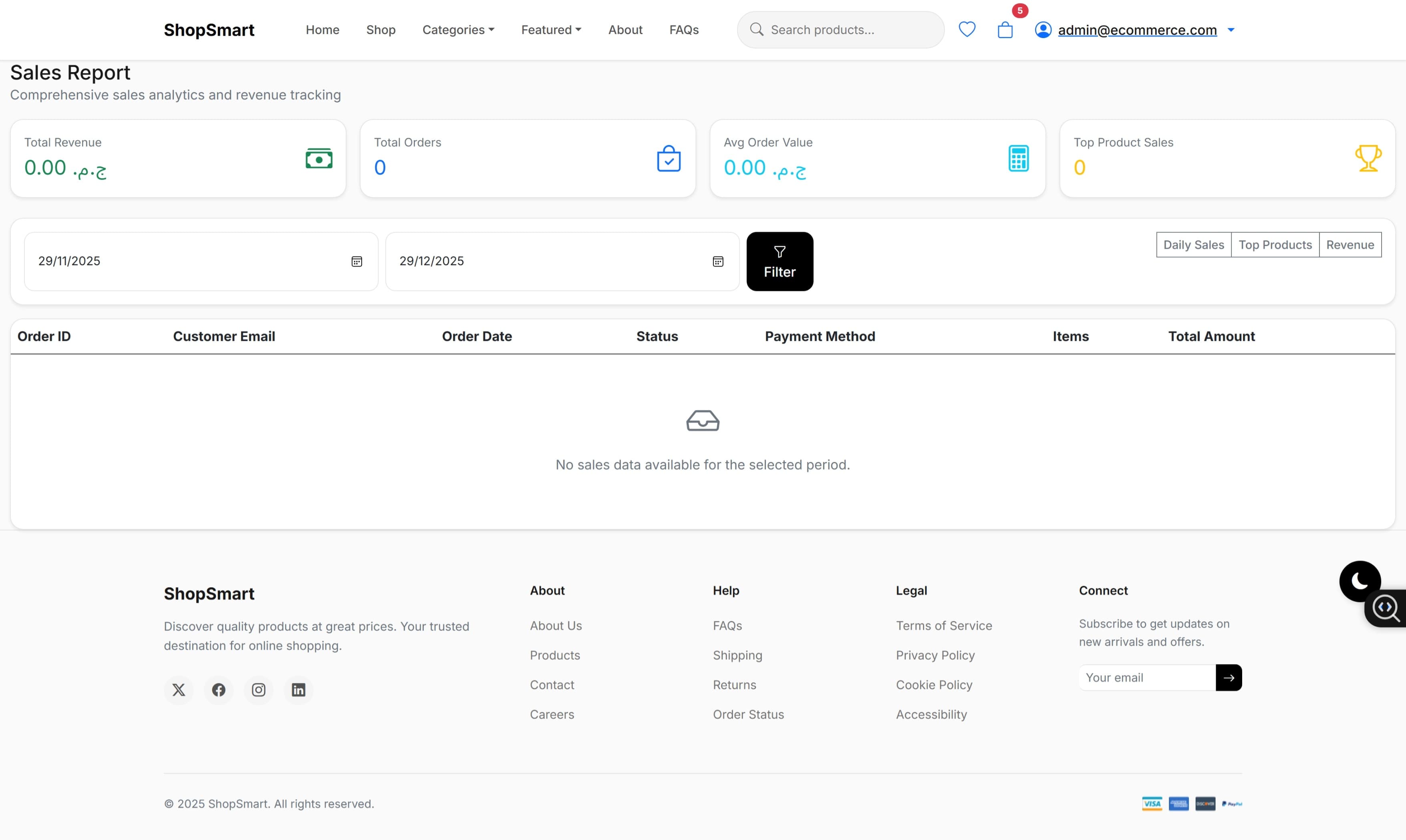Click the user account avatar icon

pyautogui.click(x=1043, y=30)
